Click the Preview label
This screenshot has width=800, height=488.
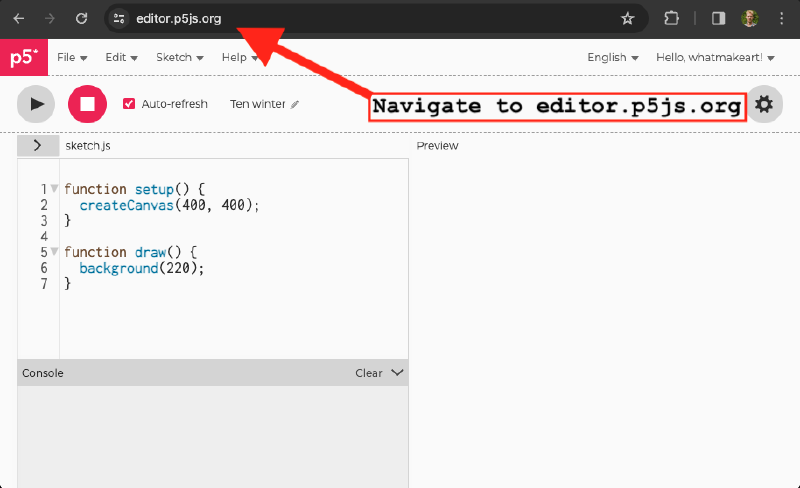(x=437, y=145)
